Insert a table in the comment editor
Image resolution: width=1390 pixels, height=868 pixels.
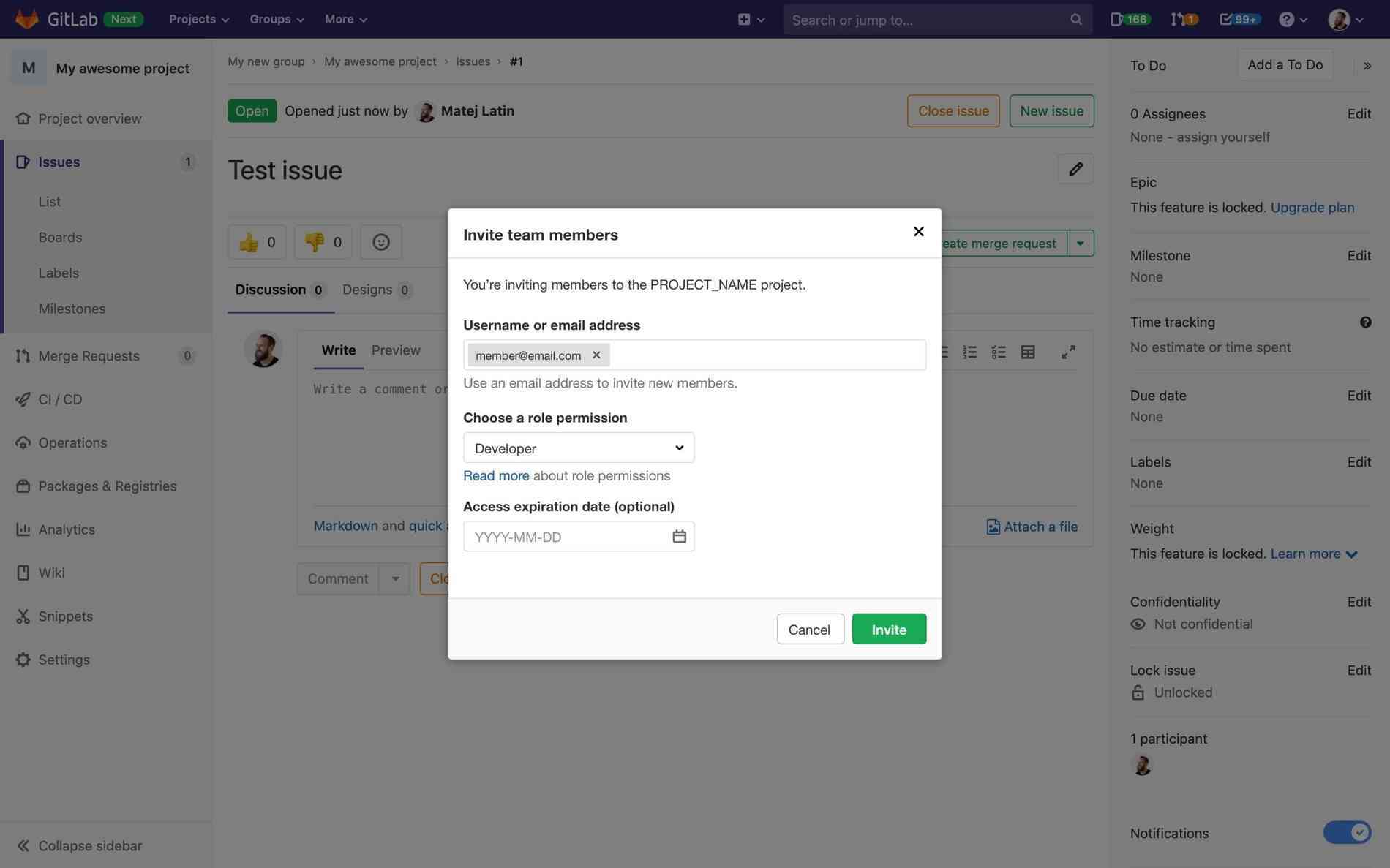click(x=1027, y=352)
